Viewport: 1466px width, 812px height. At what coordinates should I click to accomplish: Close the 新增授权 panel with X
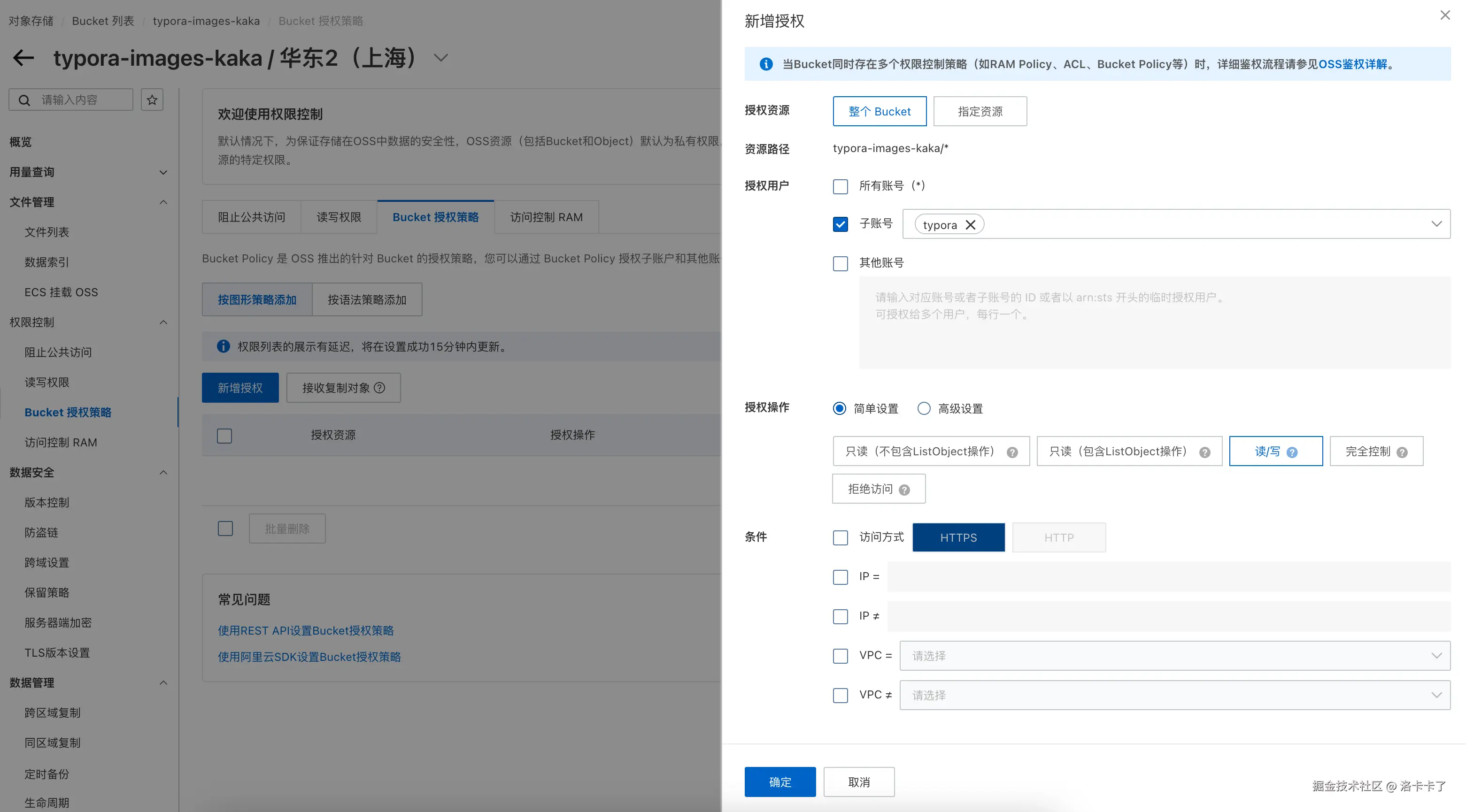tap(1445, 15)
